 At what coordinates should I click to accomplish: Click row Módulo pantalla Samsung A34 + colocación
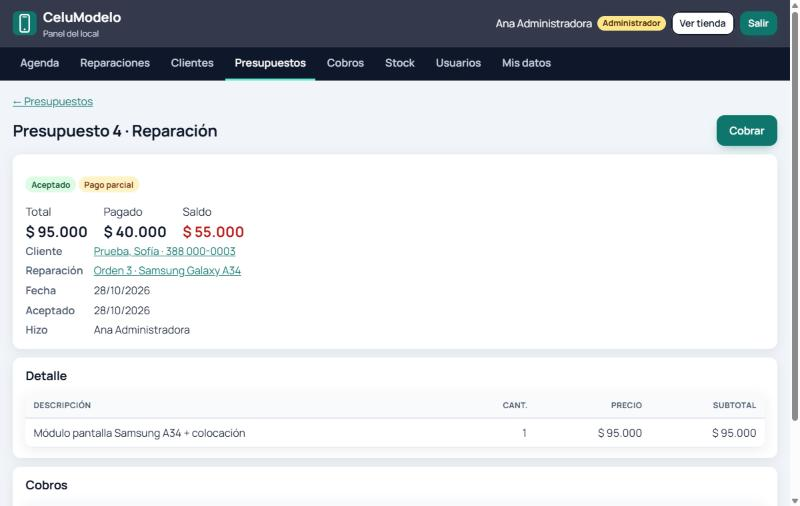[395, 433]
